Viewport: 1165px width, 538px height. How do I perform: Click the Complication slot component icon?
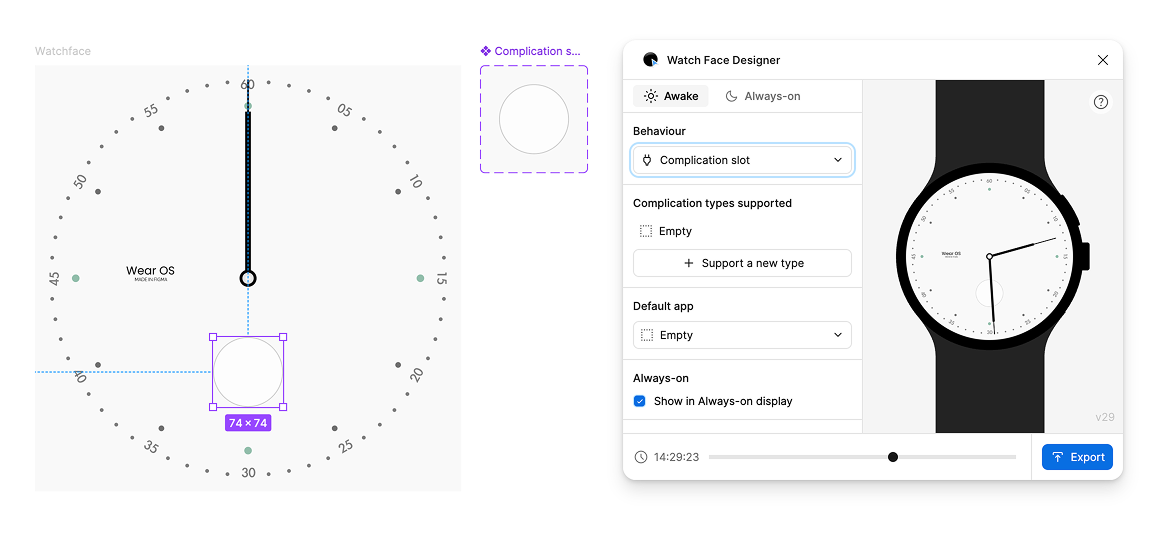click(x=486, y=51)
